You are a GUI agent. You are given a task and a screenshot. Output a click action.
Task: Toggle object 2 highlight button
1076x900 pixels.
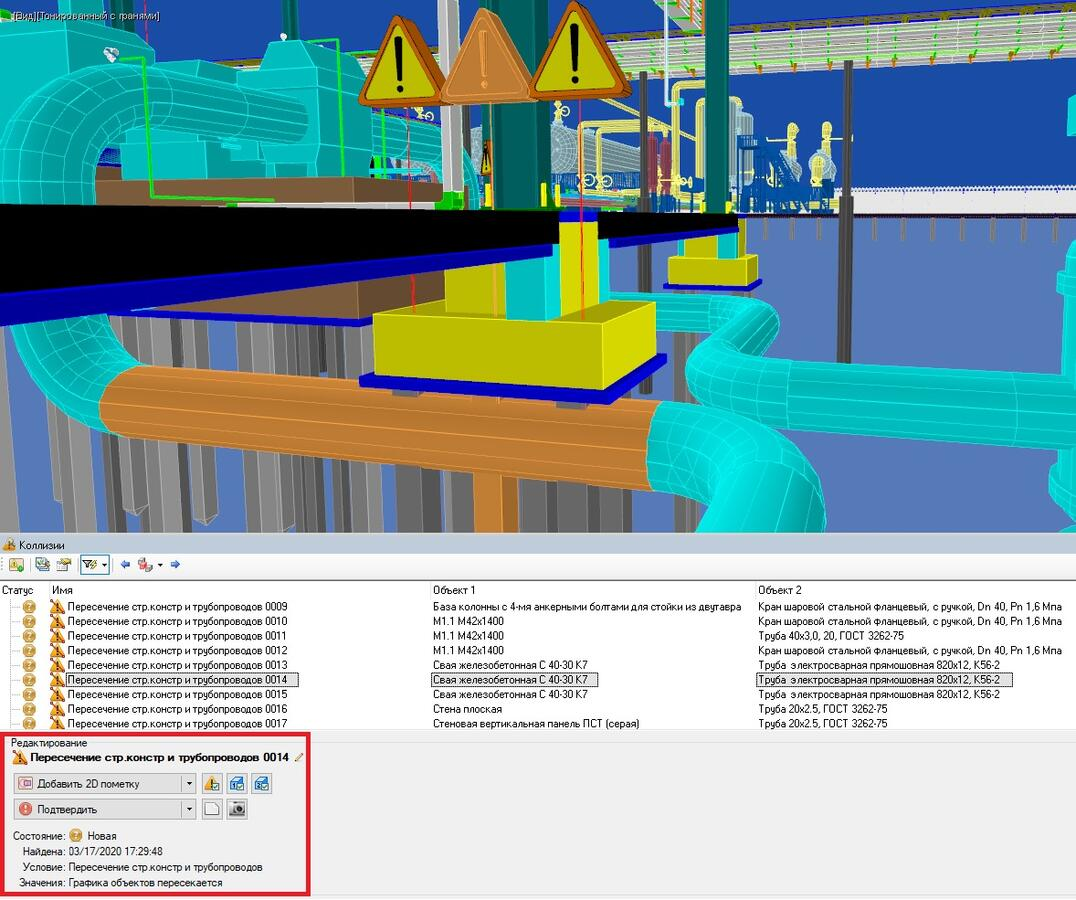260,783
